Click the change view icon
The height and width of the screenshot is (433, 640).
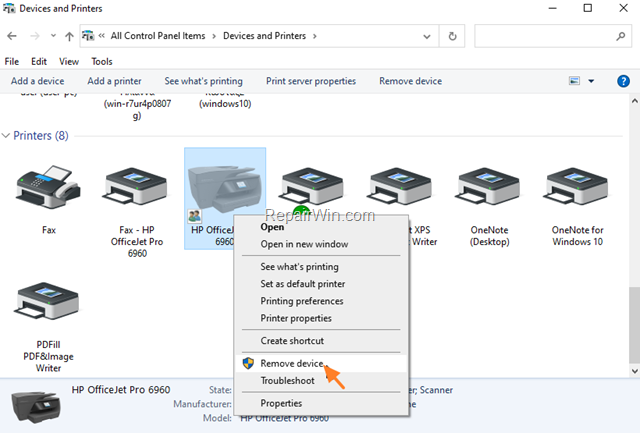click(x=574, y=81)
